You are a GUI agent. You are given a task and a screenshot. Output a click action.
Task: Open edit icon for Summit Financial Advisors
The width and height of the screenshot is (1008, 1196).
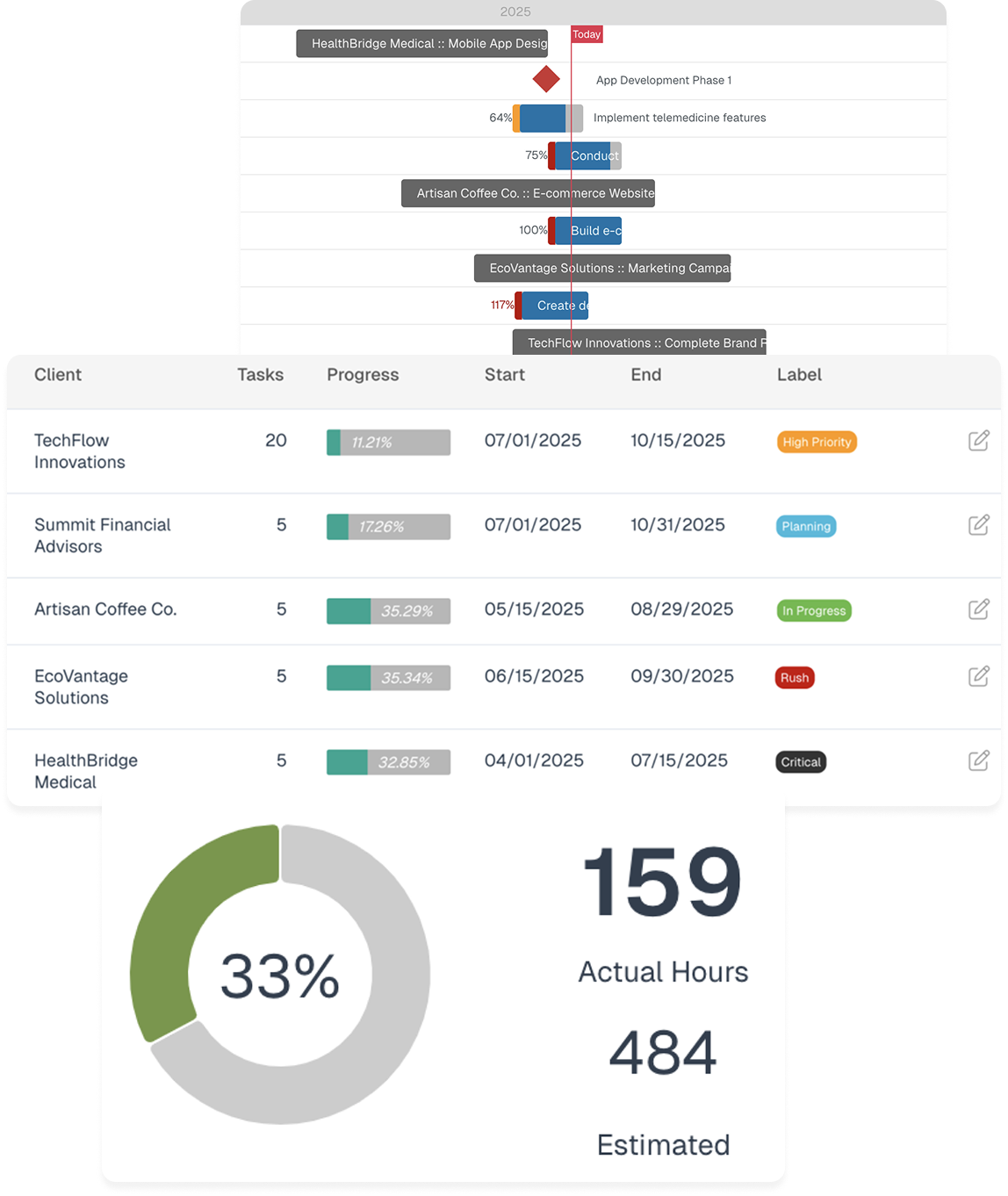coord(978,525)
